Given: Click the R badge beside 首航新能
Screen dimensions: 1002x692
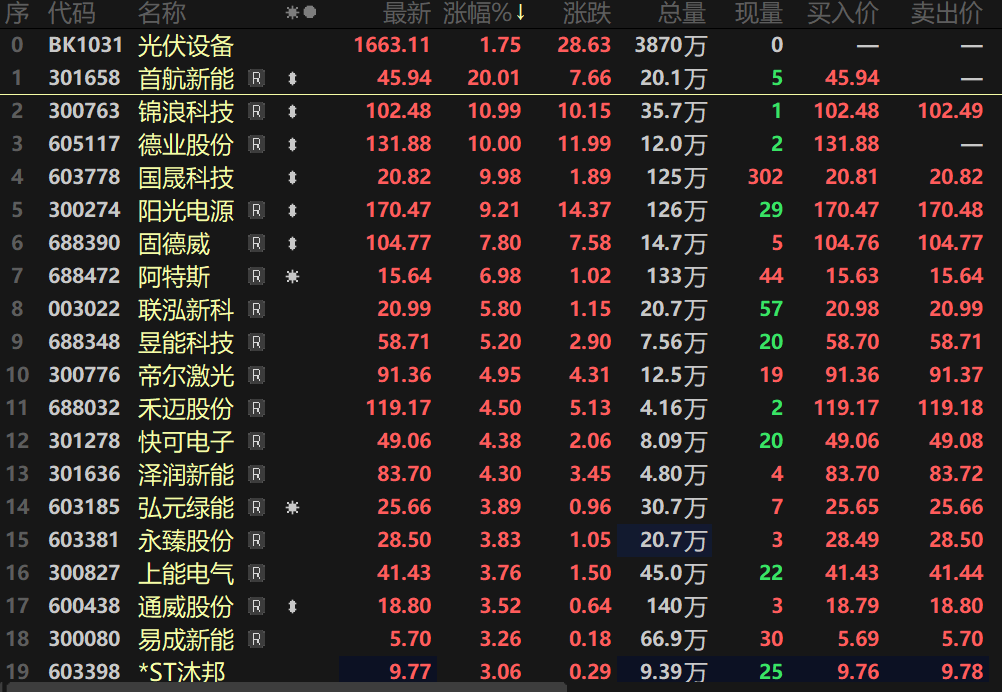Looking at the screenshot, I should [256, 79].
